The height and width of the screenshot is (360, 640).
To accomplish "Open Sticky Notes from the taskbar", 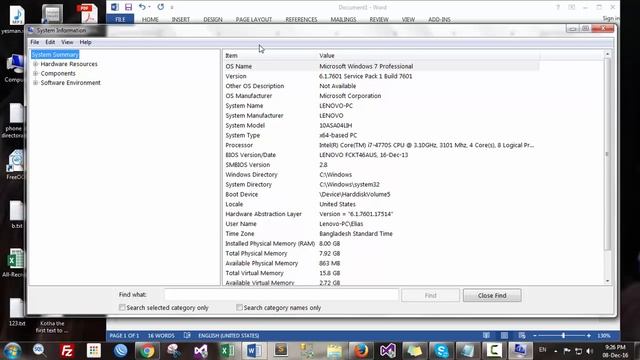I will tap(414, 351).
